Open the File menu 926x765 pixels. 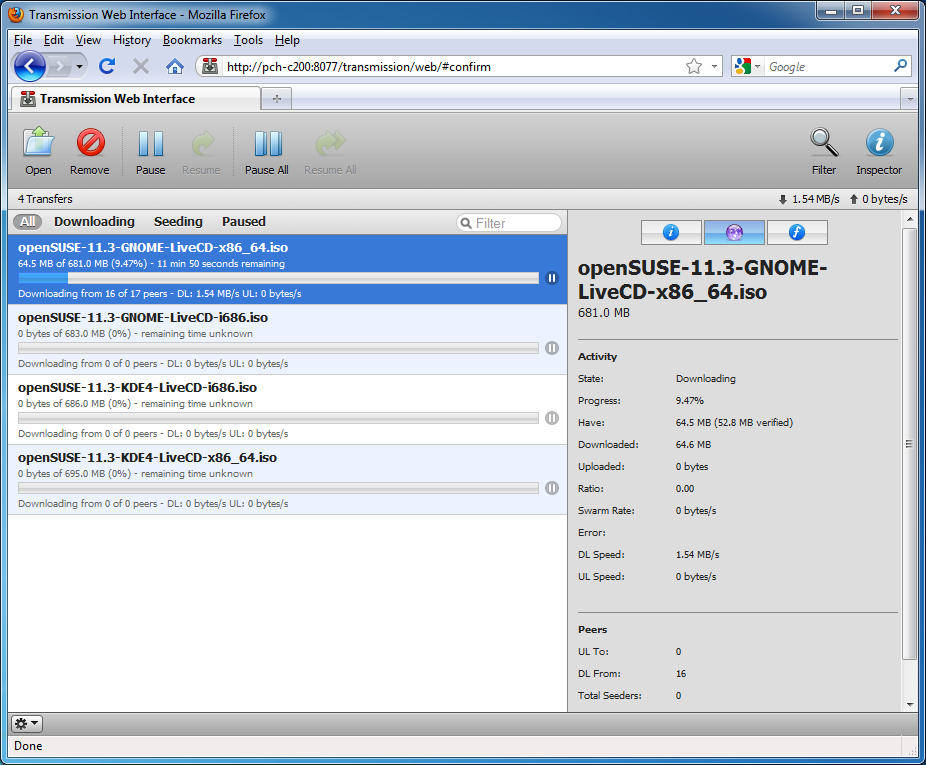(x=22, y=40)
